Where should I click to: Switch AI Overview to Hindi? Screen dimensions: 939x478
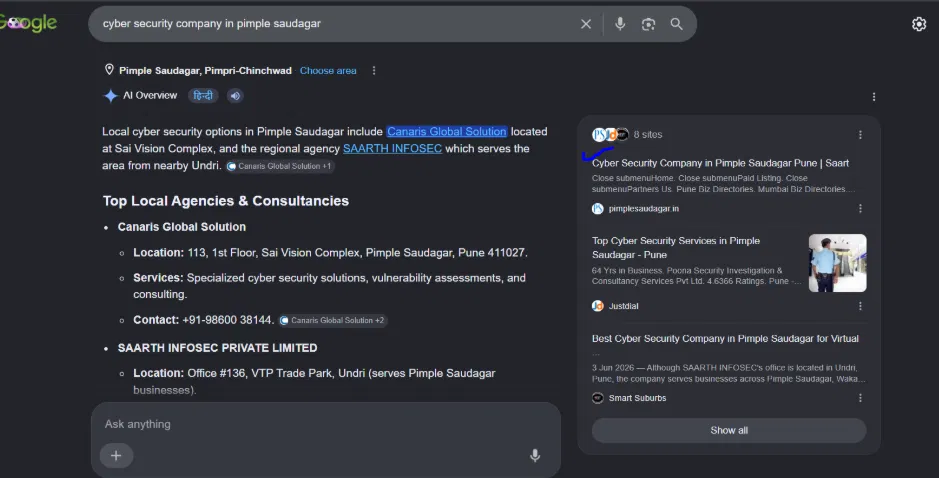coord(203,96)
